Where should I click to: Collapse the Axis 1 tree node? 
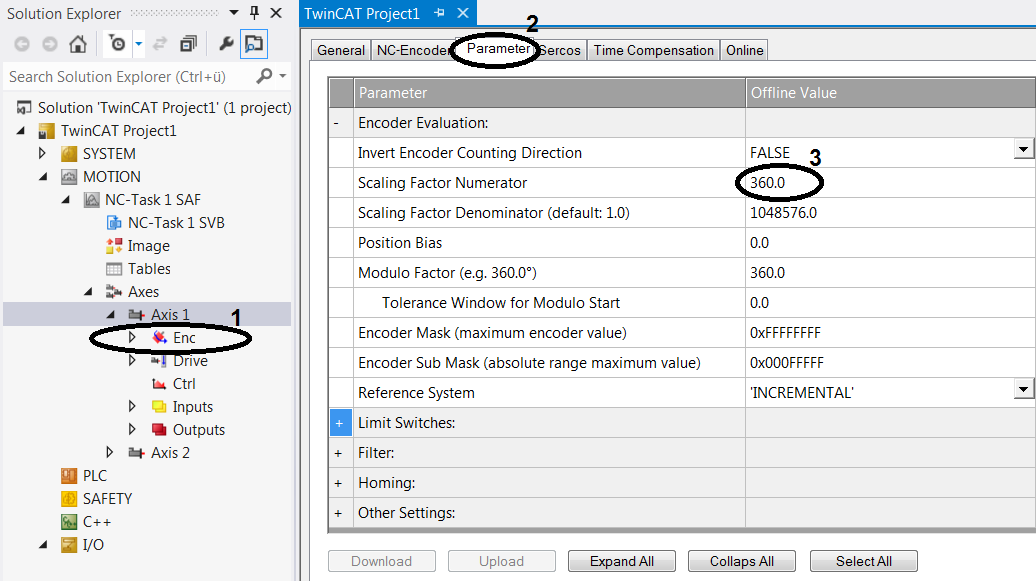coord(111,315)
